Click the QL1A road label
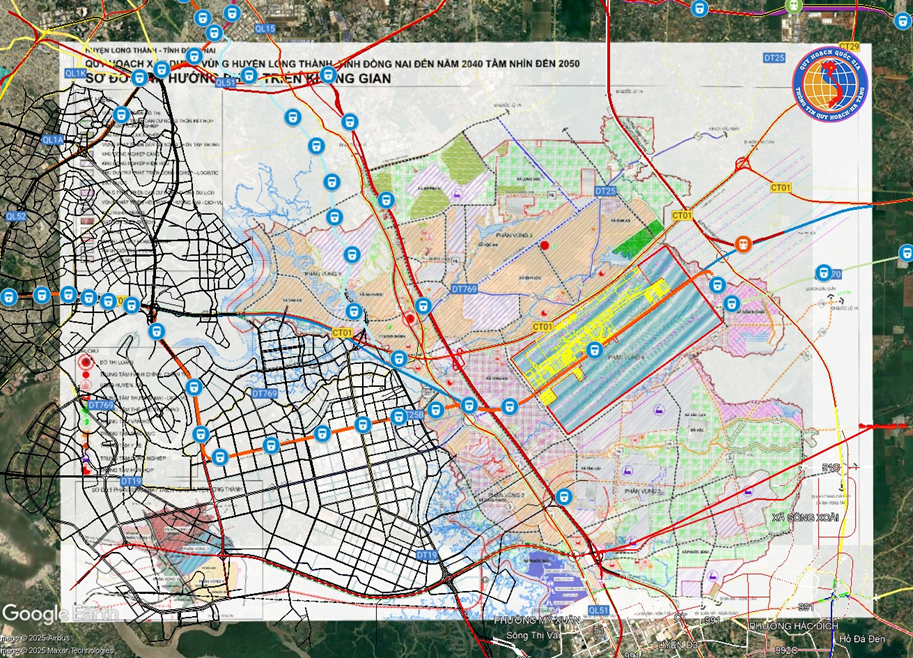913x658 pixels. (52, 141)
